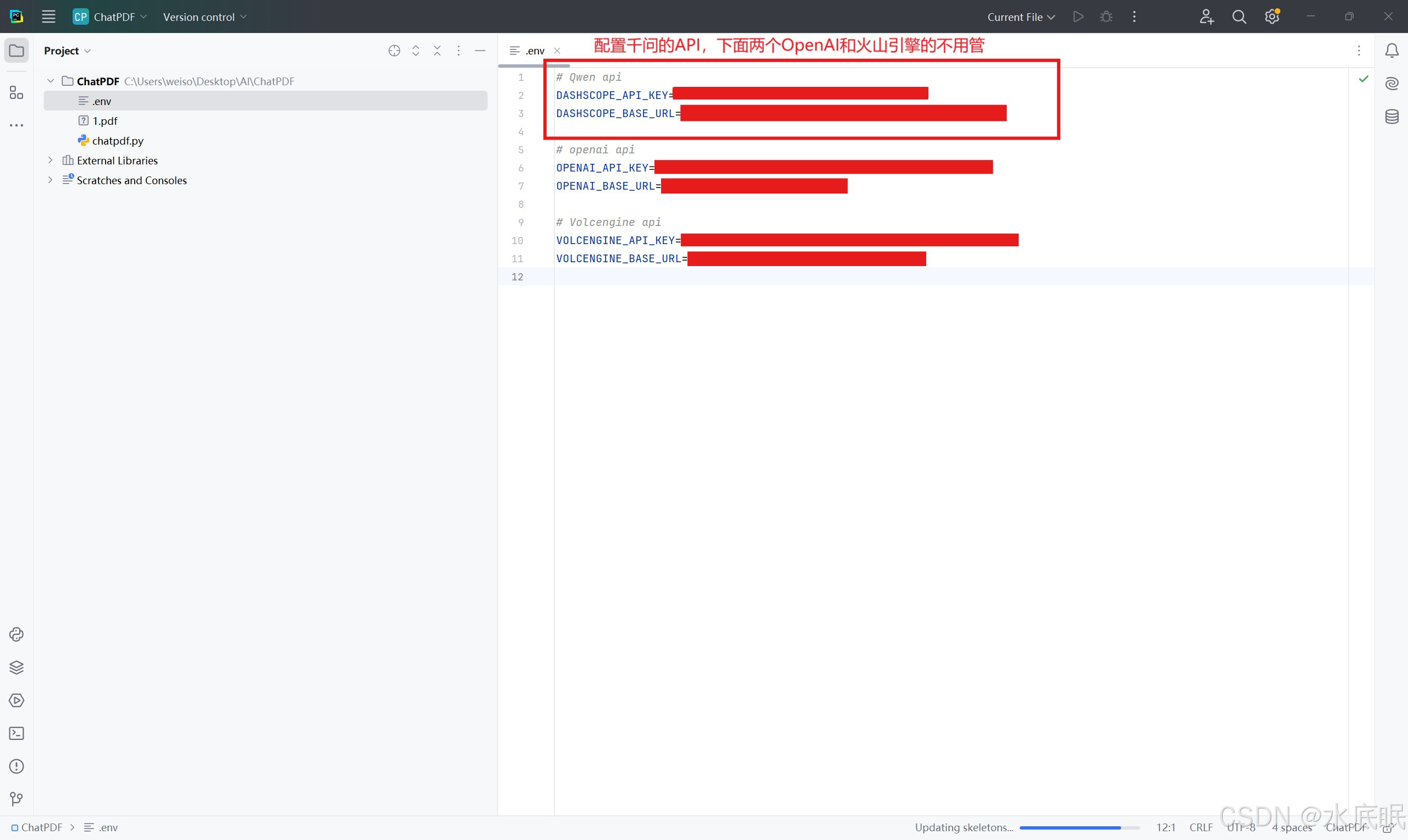Open the Structure tool window icon
Screen dimensions: 1408x840
(x=16, y=92)
